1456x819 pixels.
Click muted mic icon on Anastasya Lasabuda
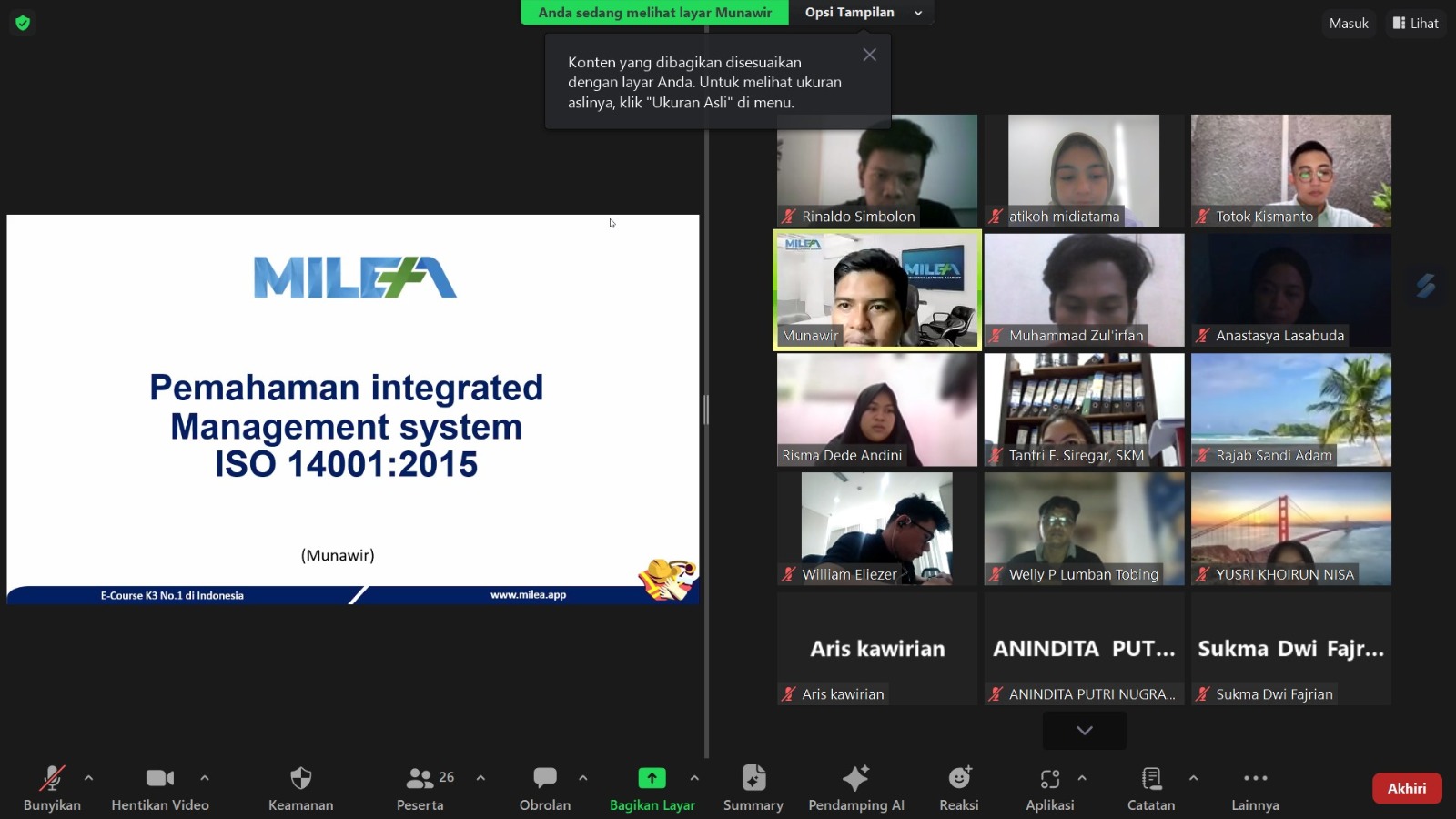[x=1203, y=336]
